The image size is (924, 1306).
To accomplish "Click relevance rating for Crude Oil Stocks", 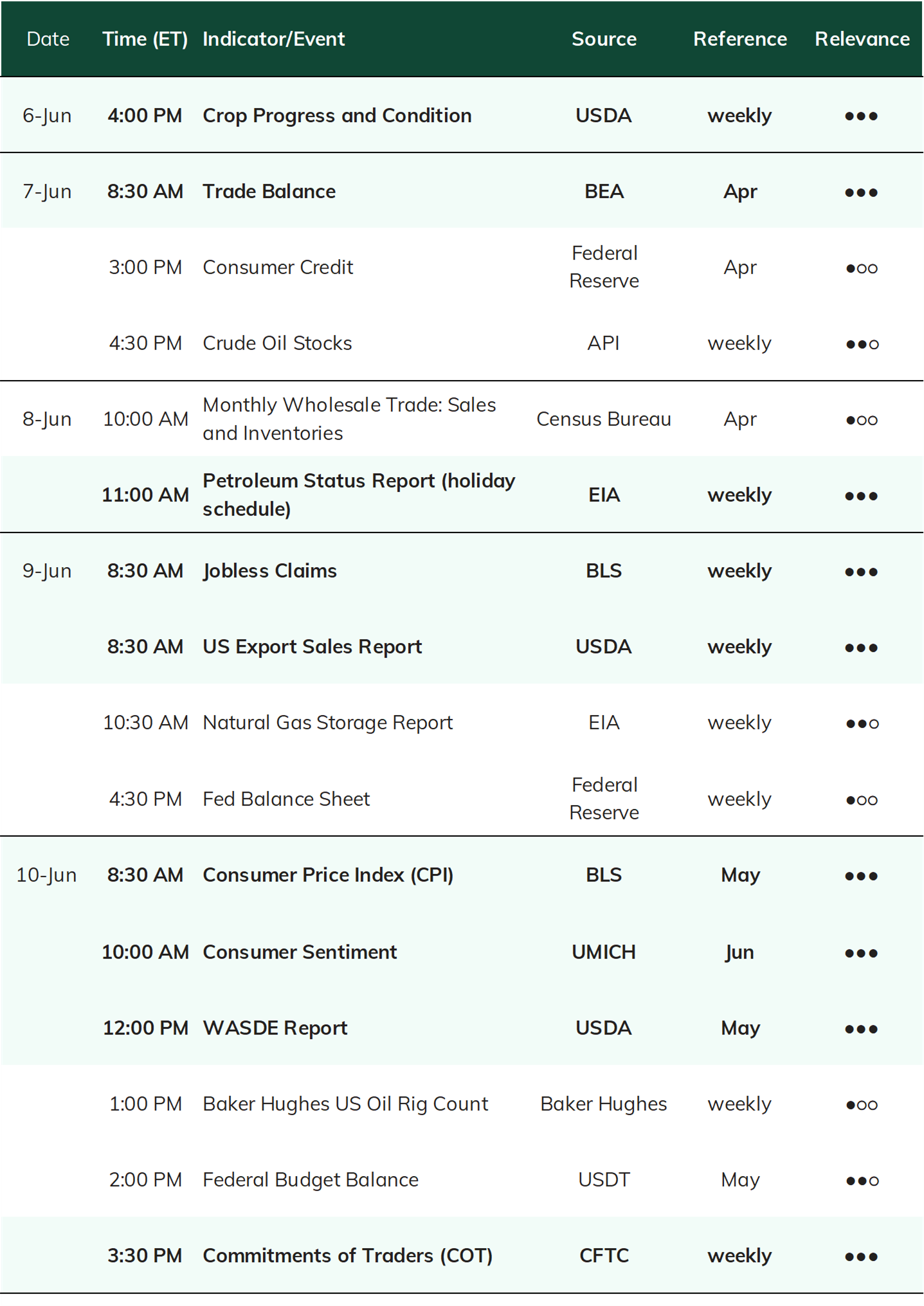I will 862,344.
